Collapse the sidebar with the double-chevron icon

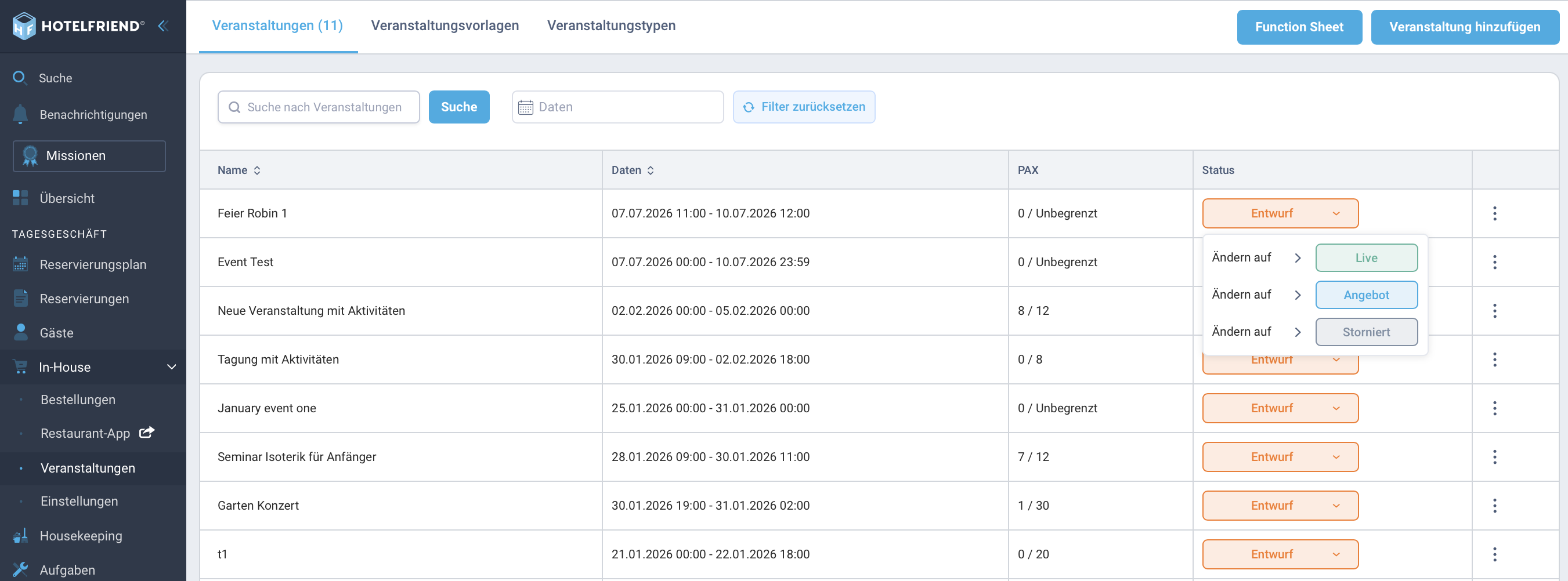pos(162,26)
